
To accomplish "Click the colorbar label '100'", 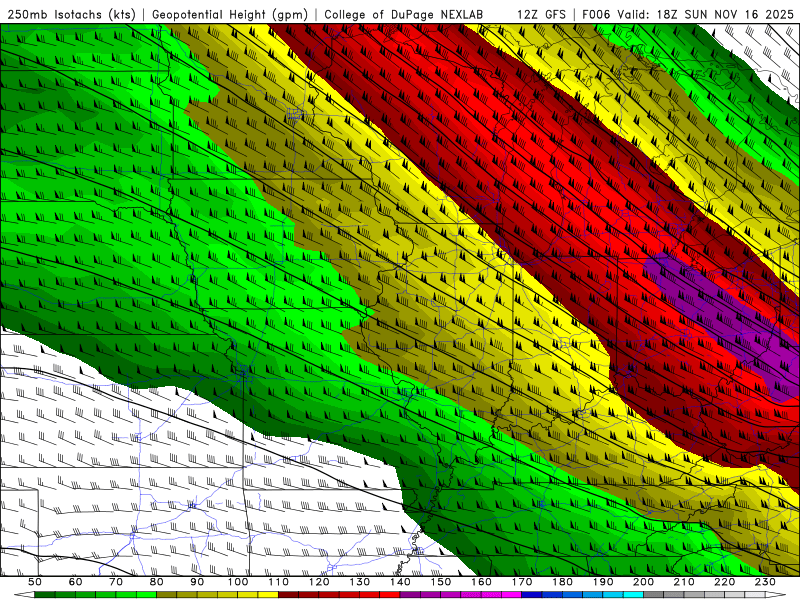I will coord(238,582).
